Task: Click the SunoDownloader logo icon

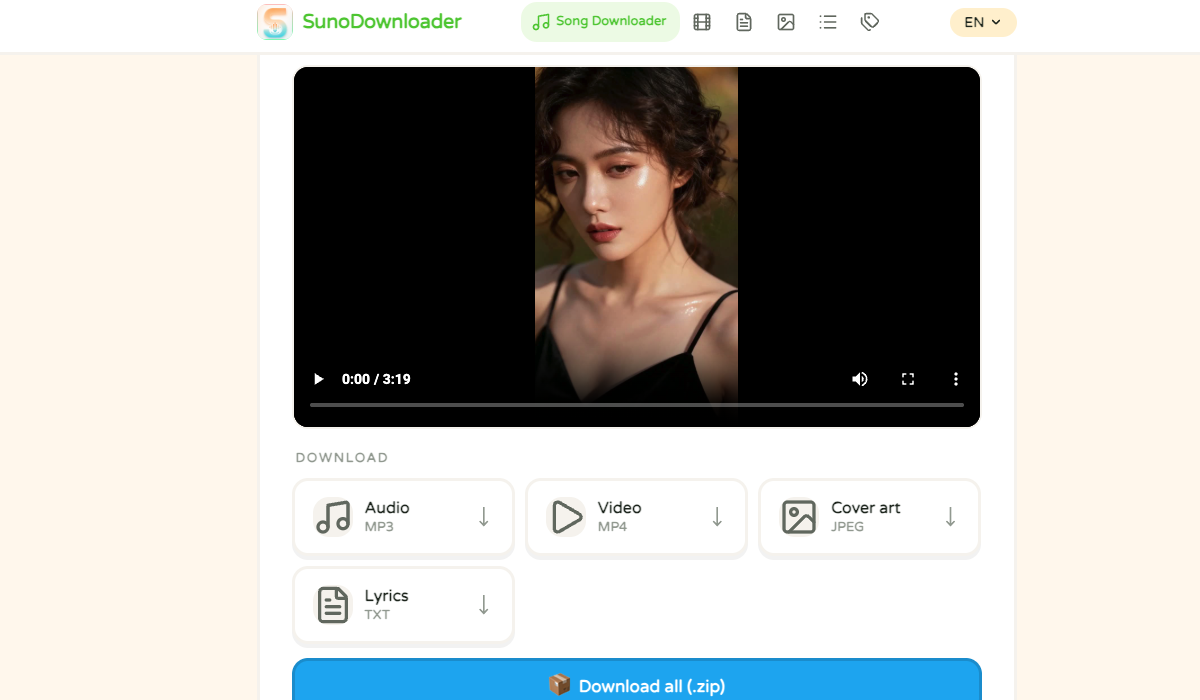Action: [x=275, y=22]
